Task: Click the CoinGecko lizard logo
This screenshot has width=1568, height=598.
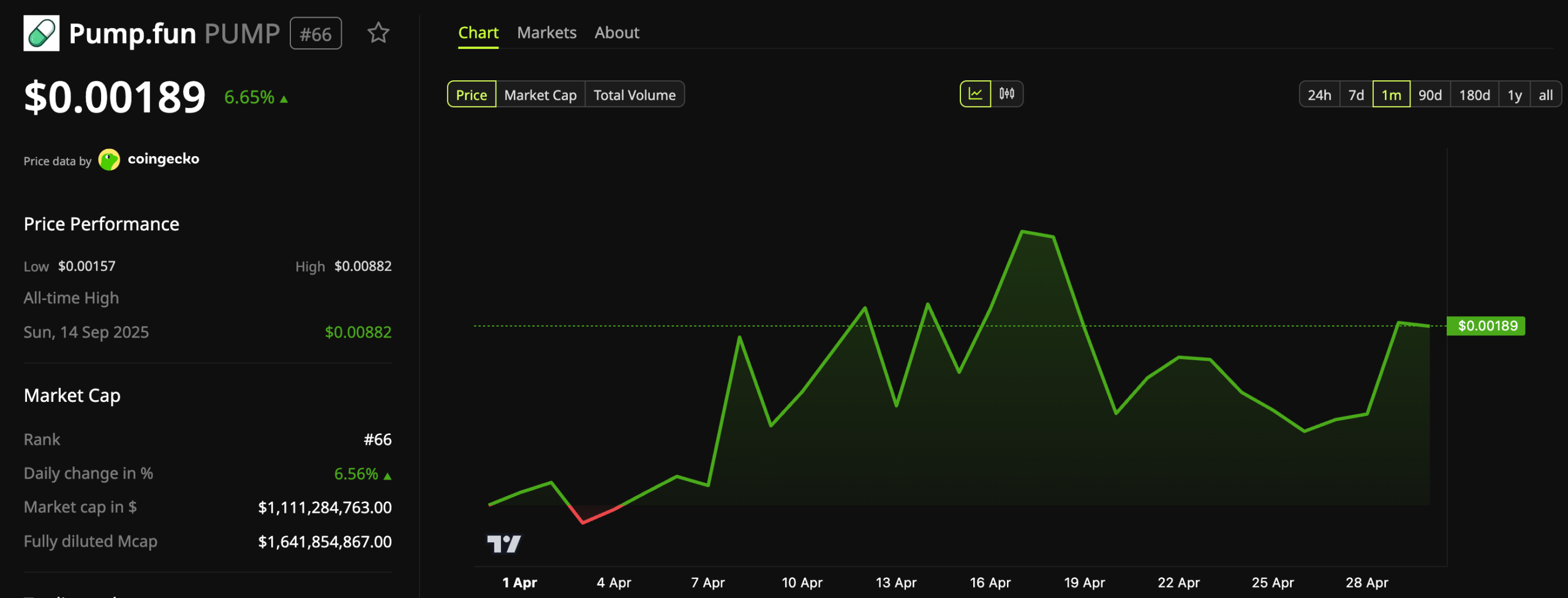Action: pos(109,159)
